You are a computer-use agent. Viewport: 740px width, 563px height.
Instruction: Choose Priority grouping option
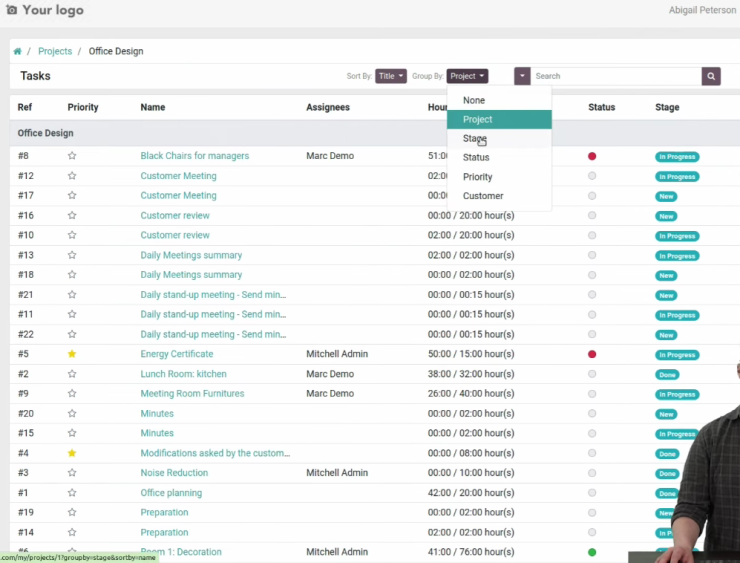(499, 177)
